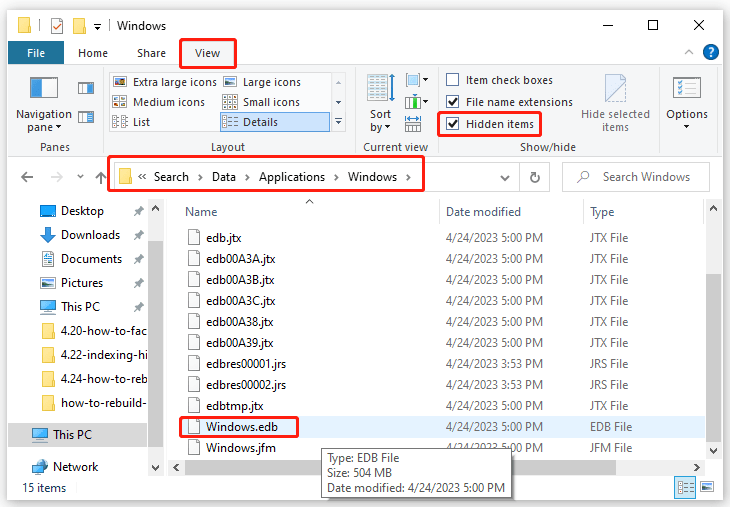Viewport: 730px width, 507px height.
Task: Switch to the Home tab
Action: click(93, 53)
